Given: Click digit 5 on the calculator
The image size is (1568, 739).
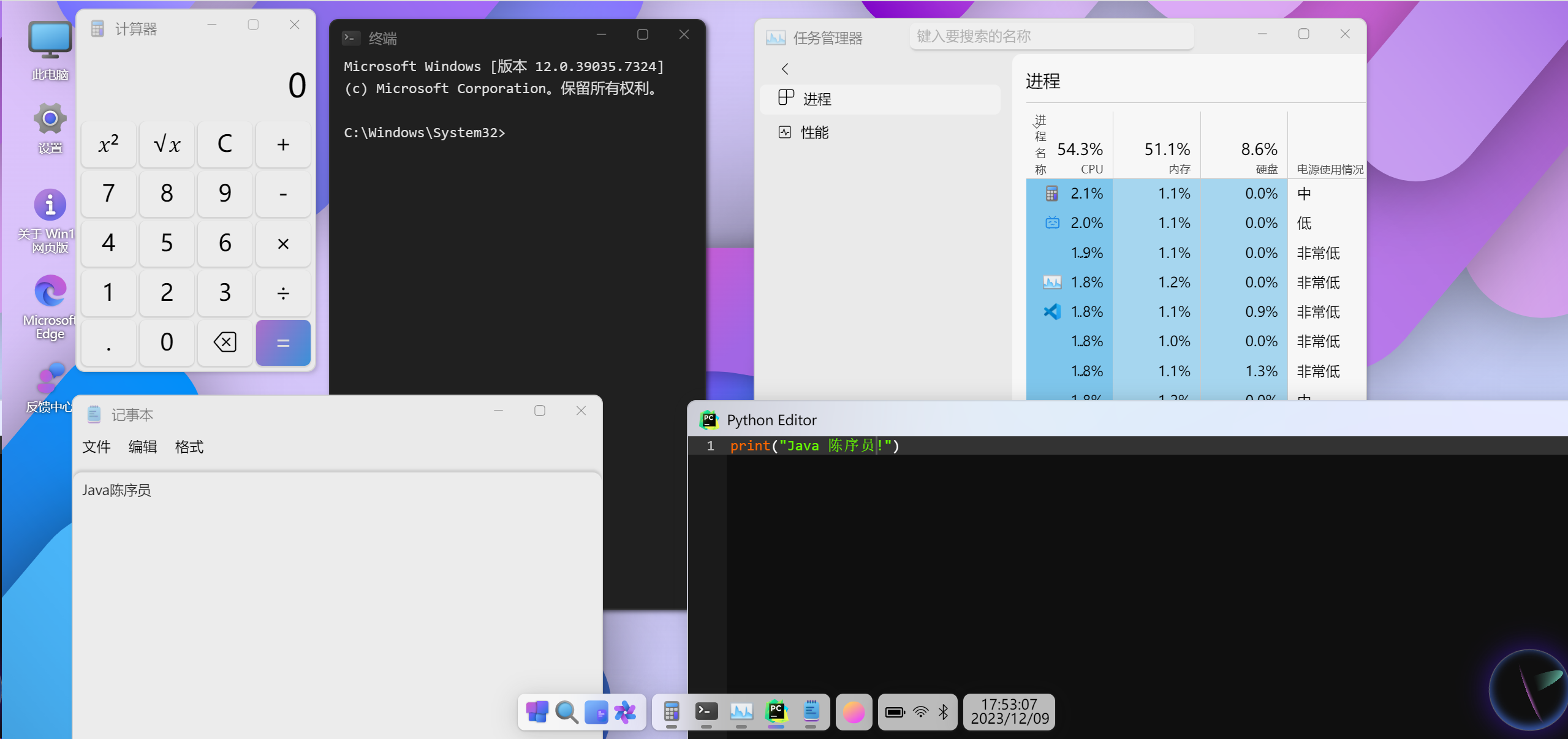Looking at the screenshot, I should click(167, 243).
